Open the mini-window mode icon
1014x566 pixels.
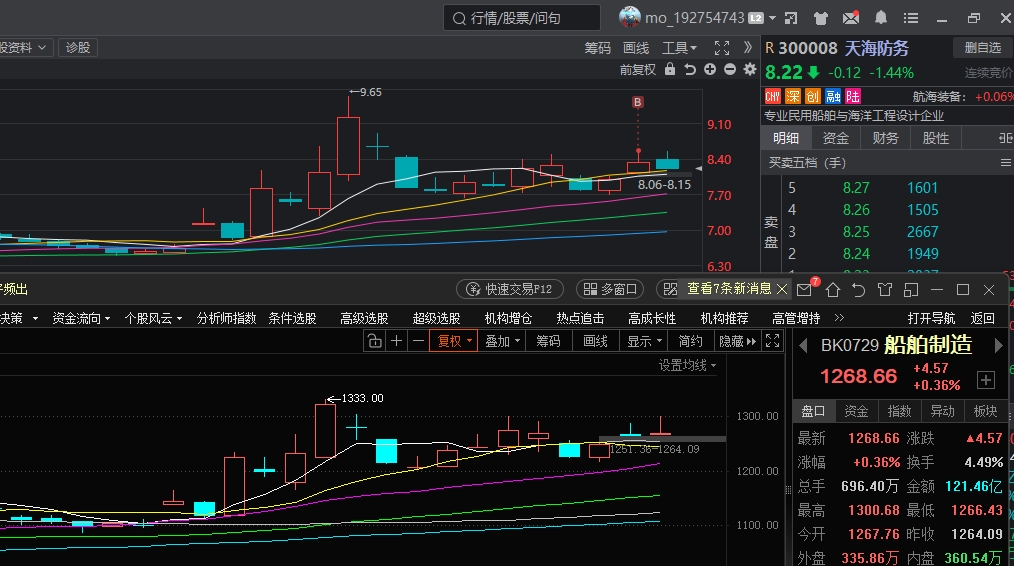point(791,18)
